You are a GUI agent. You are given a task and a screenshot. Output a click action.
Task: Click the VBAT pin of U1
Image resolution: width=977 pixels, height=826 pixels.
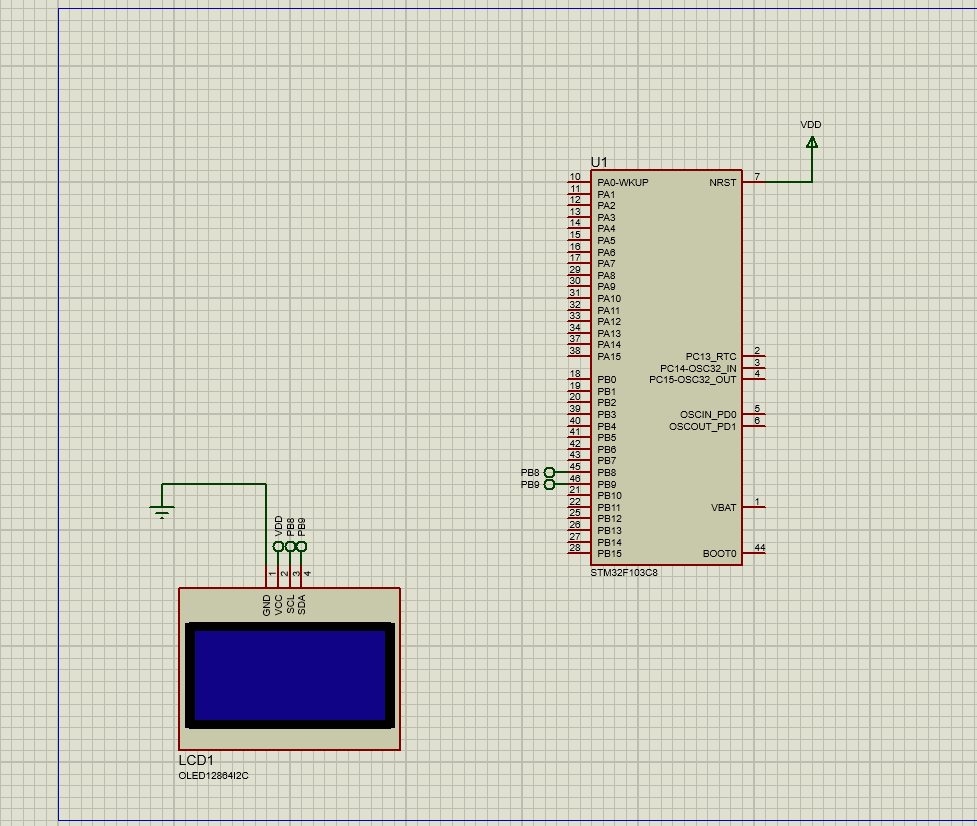(x=722, y=508)
